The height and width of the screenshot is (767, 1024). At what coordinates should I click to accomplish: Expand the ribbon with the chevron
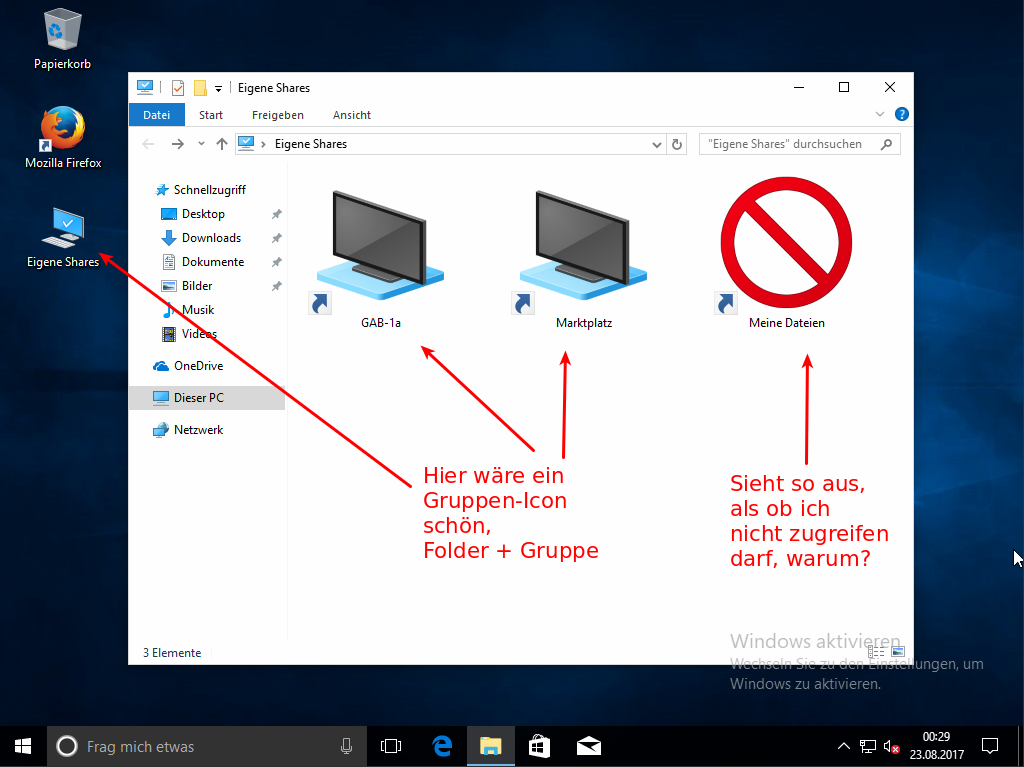pos(880,115)
